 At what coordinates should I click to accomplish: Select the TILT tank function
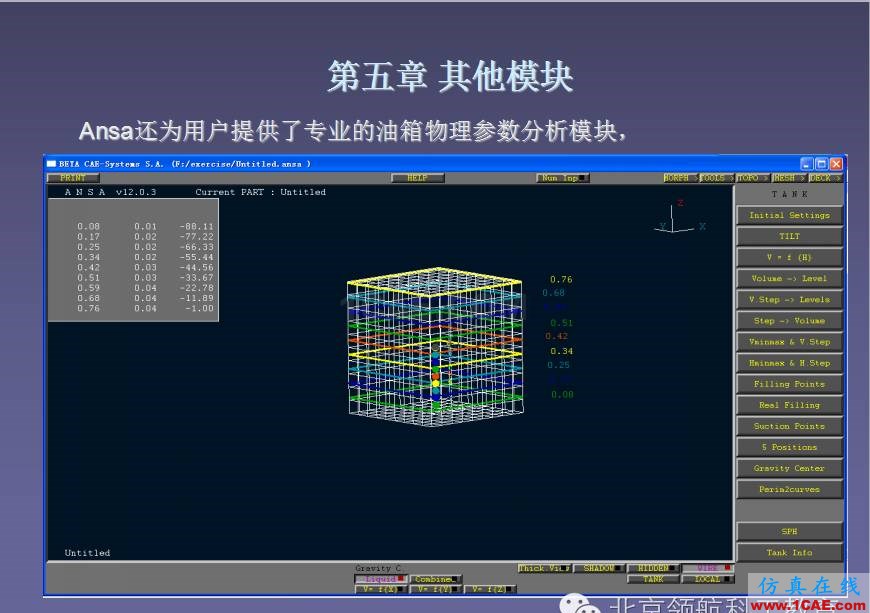pos(789,236)
